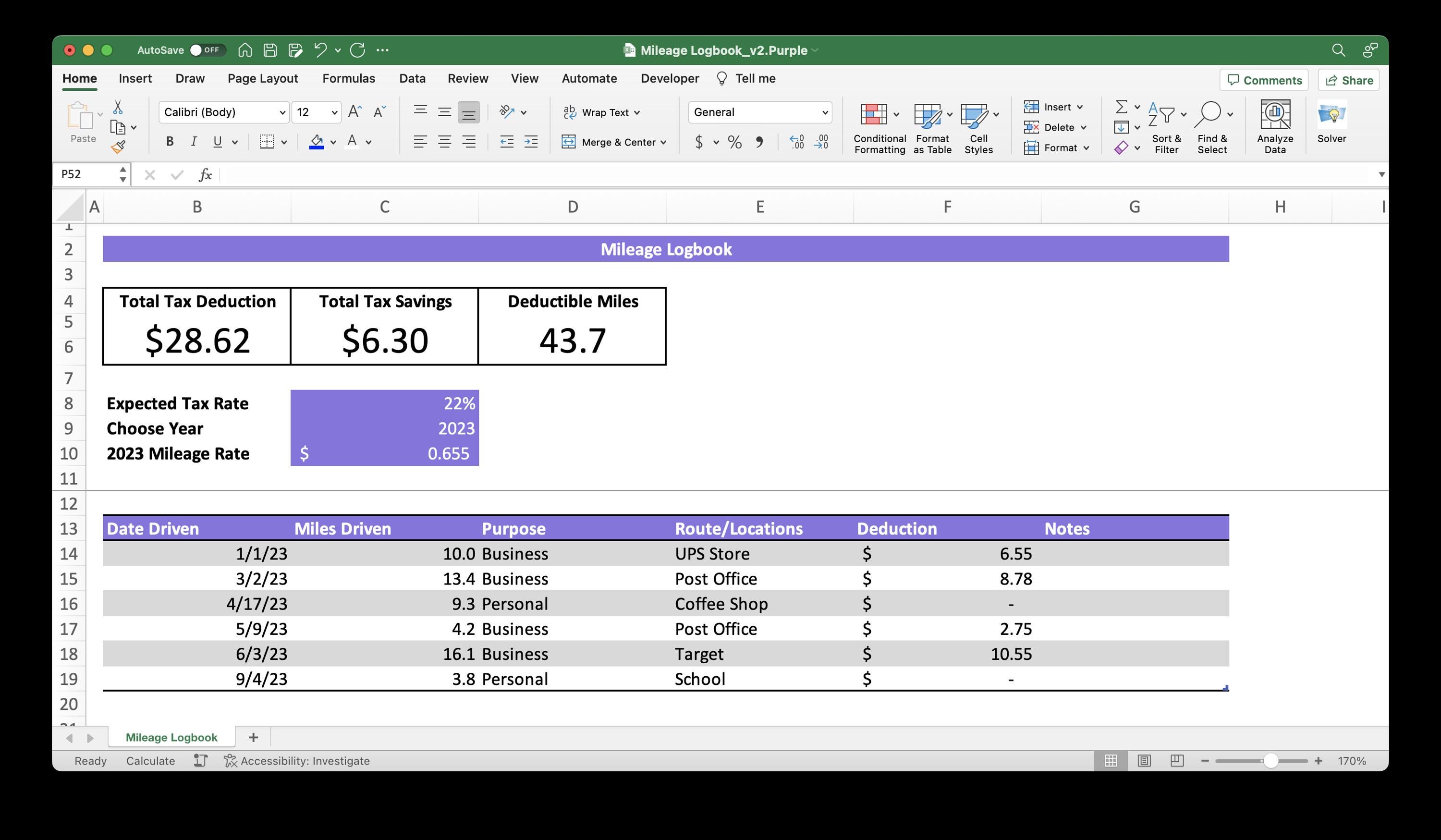The height and width of the screenshot is (840, 1441).
Task: Toggle Italic formatting
Action: pos(194,141)
